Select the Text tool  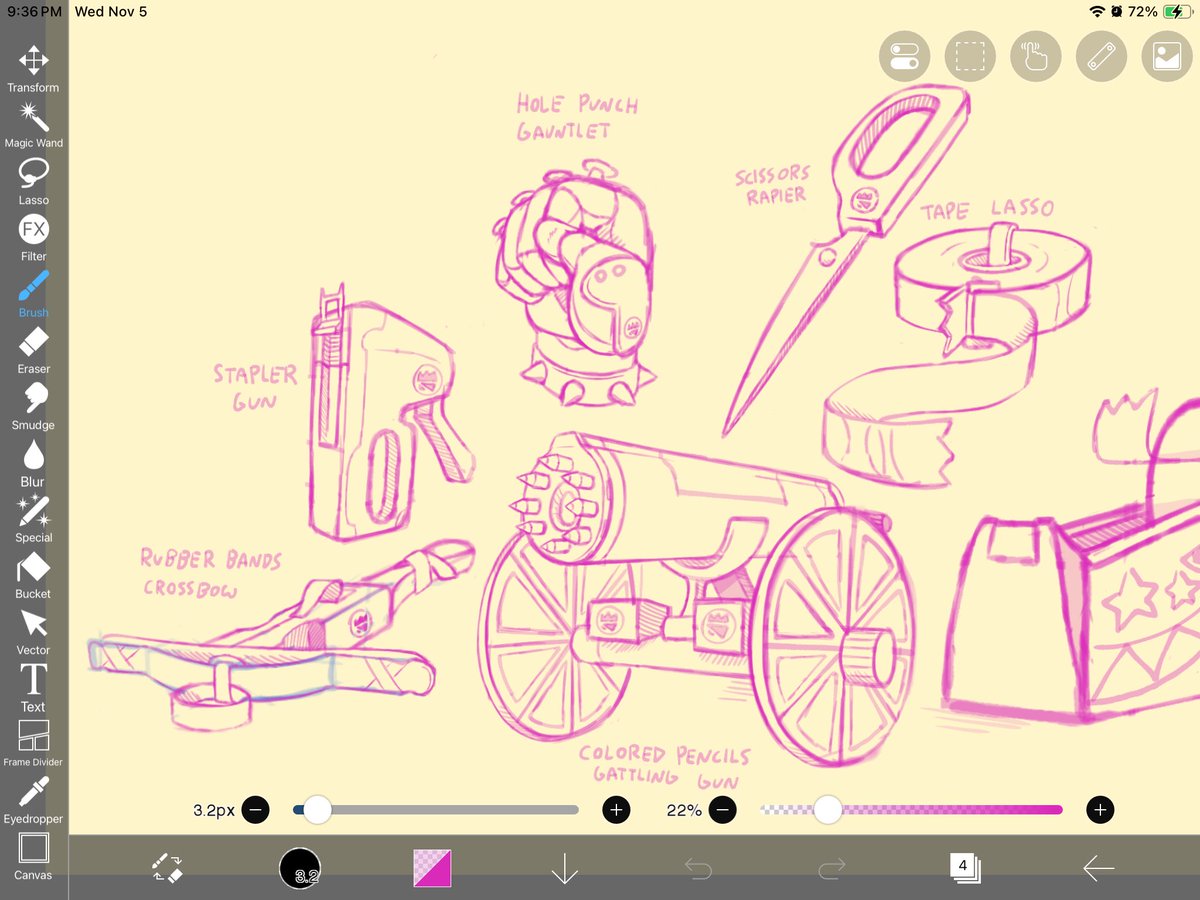[33, 688]
